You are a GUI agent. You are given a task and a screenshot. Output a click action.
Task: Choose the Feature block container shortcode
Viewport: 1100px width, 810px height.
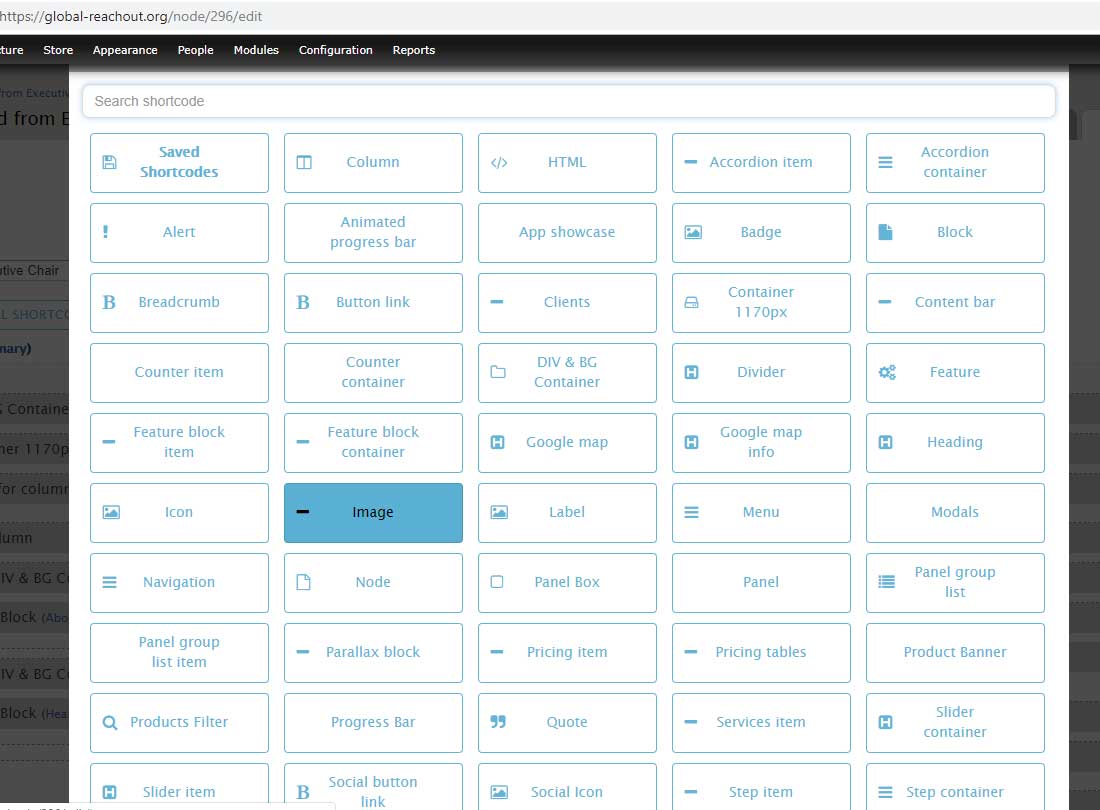click(x=373, y=443)
